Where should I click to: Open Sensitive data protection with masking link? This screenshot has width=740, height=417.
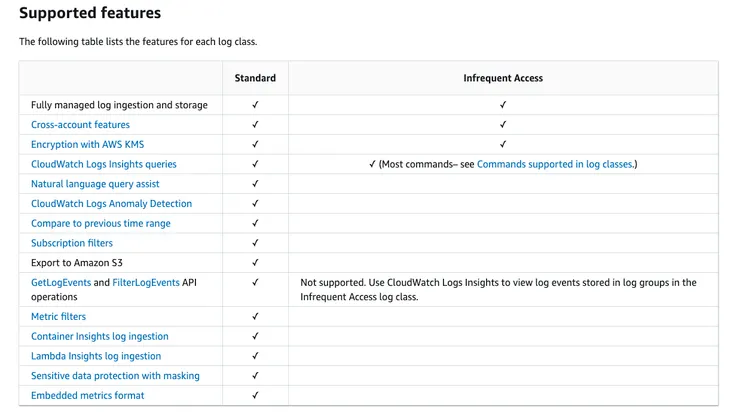pos(115,376)
